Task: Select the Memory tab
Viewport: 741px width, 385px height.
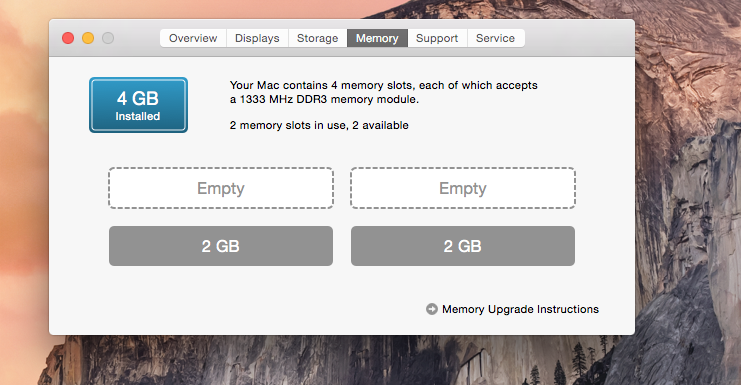Action: pos(377,38)
